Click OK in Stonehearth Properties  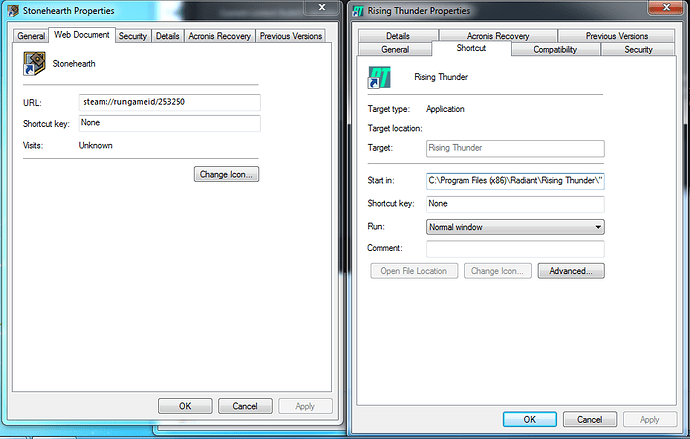tap(185, 406)
